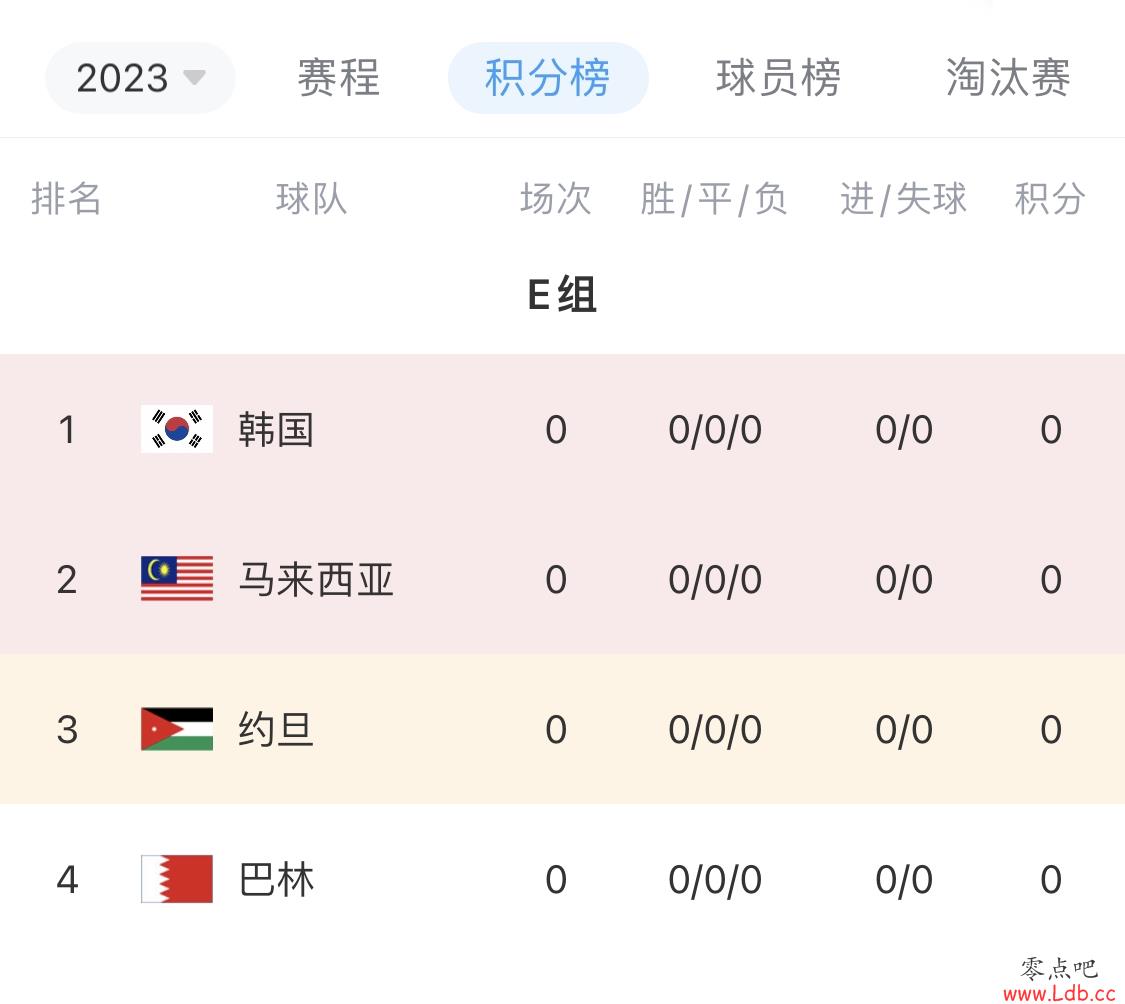
Task: Open team 韩国 details
Action: [276, 430]
